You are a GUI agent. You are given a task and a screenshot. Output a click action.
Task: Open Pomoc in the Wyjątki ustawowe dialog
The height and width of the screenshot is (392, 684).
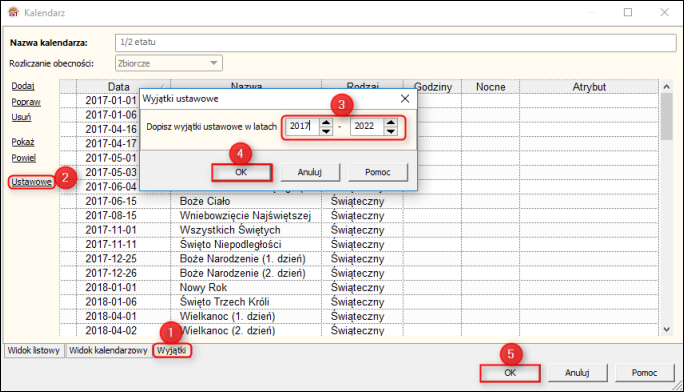point(378,172)
